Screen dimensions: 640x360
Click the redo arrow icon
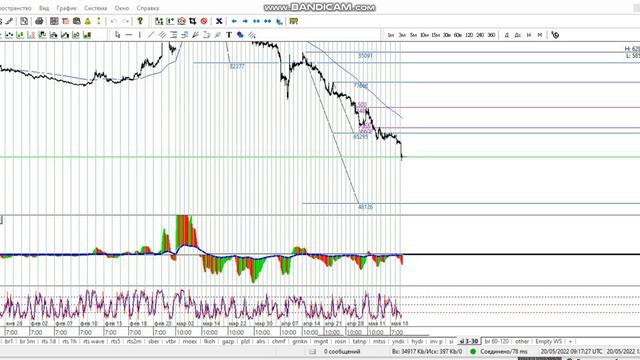125,21
